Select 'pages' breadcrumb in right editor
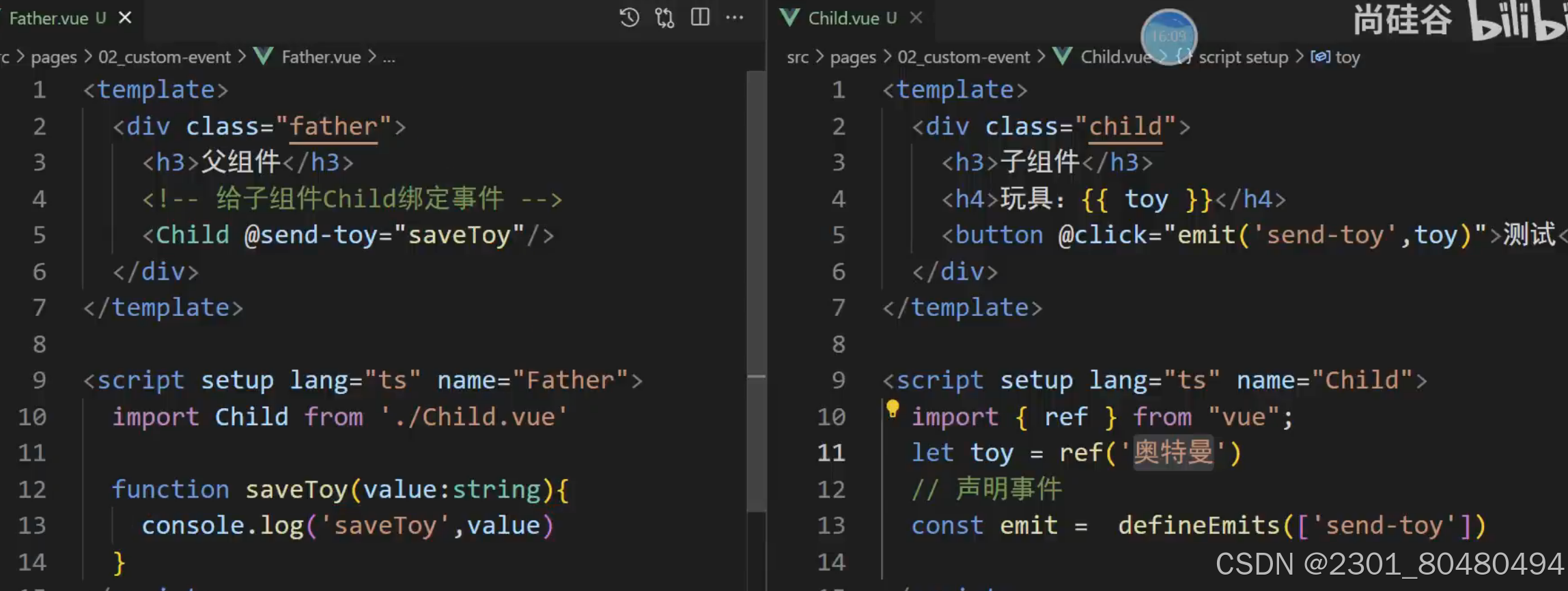 tap(853, 57)
